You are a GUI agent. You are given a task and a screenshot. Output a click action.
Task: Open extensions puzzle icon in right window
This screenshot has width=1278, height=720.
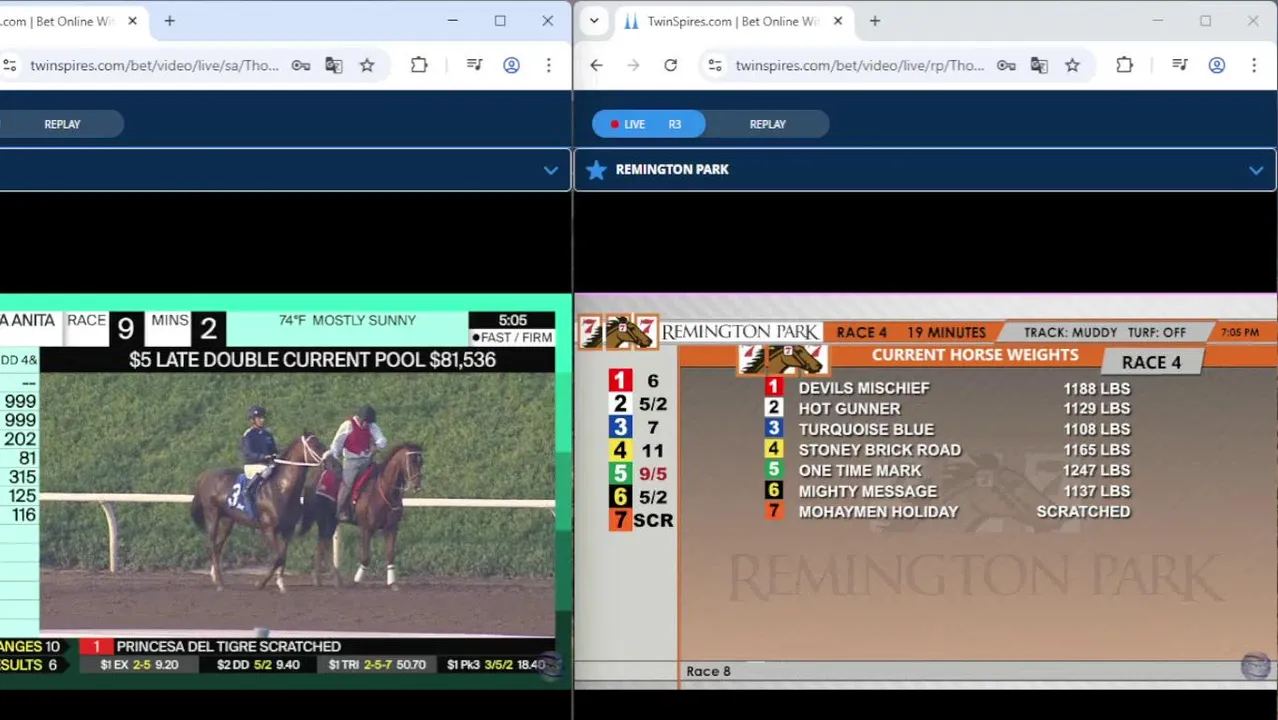coord(1124,66)
